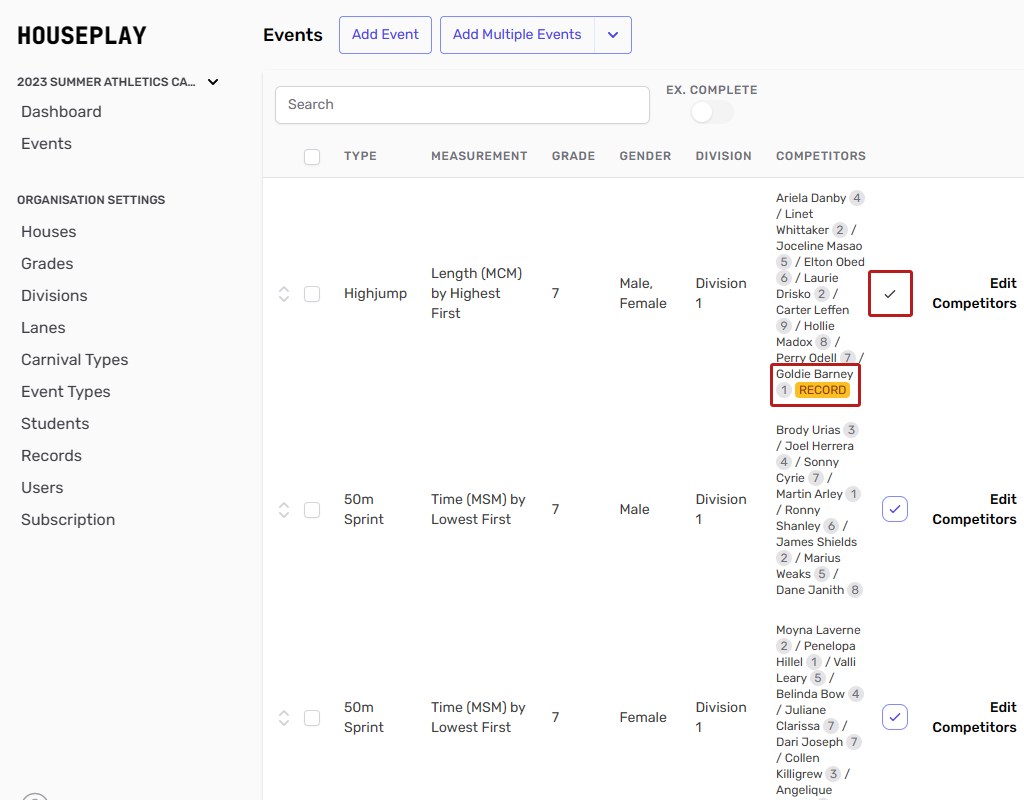Check the Highjump event row checkbox
The height and width of the screenshot is (800, 1024).
[x=312, y=294]
